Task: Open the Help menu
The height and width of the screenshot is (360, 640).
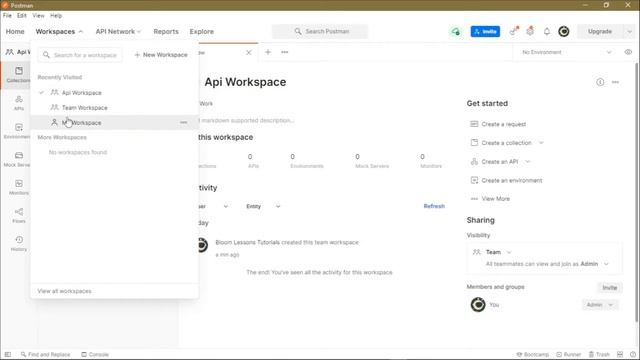Action: click(x=56, y=16)
